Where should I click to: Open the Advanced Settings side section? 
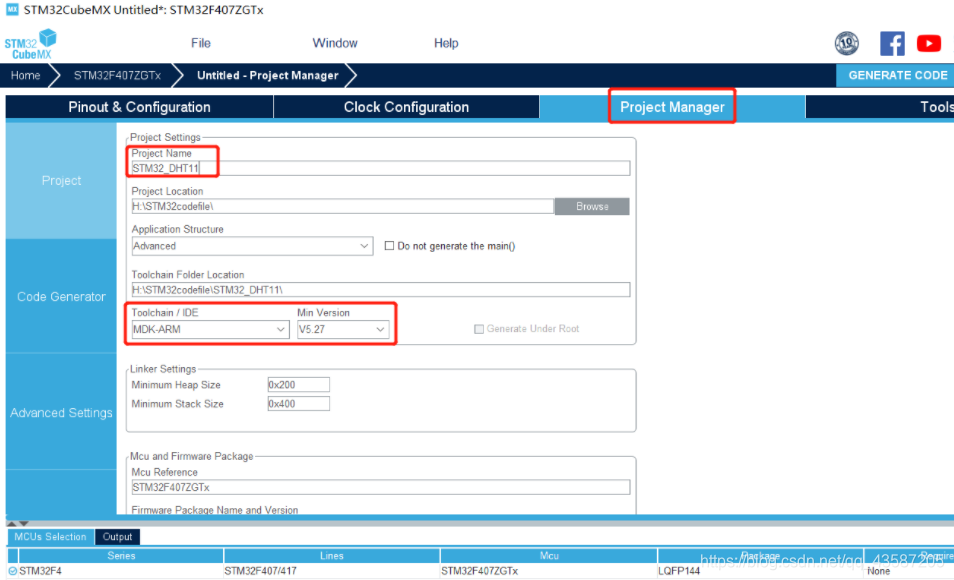coord(61,413)
